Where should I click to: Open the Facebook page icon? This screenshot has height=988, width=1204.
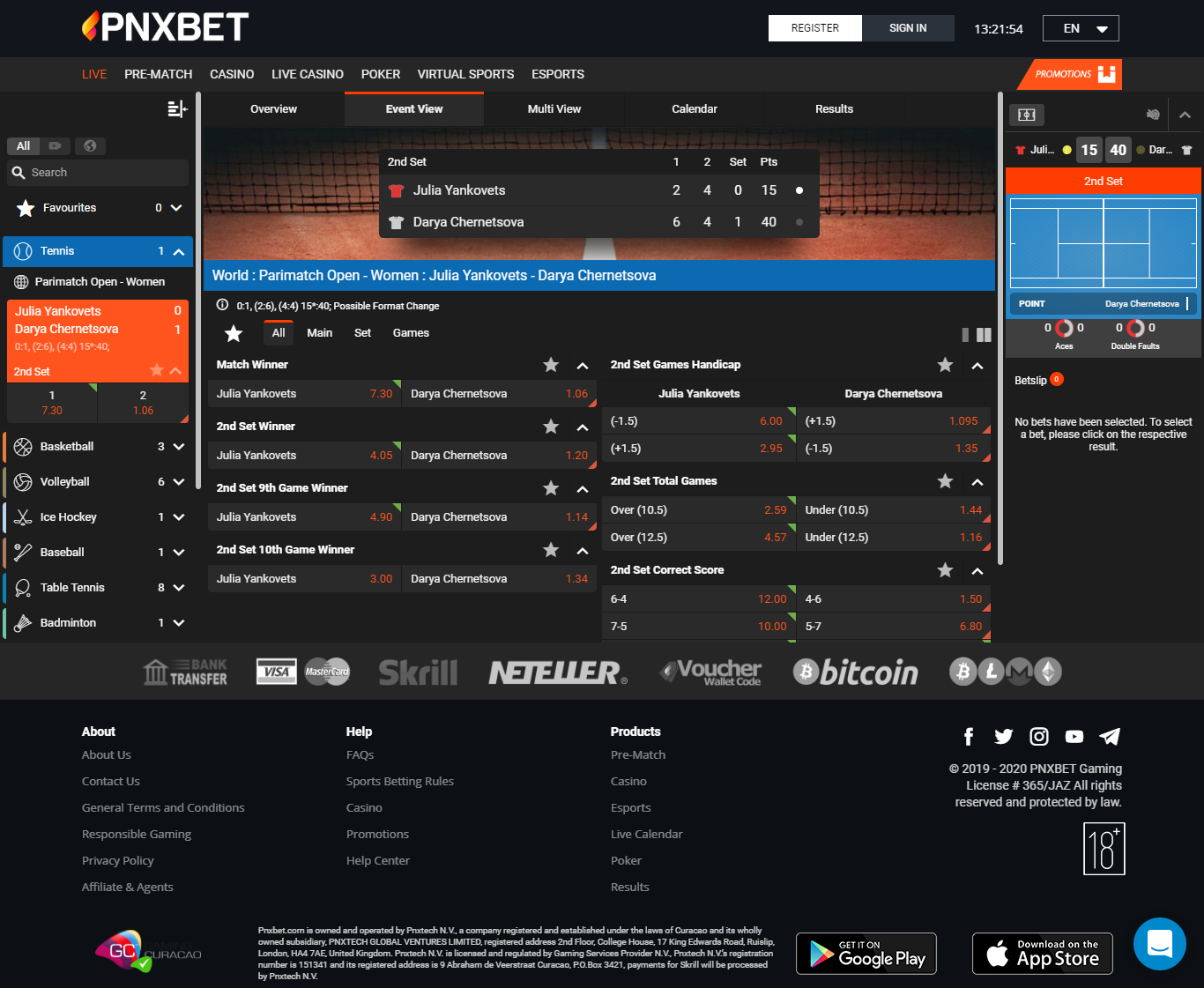[969, 737]
